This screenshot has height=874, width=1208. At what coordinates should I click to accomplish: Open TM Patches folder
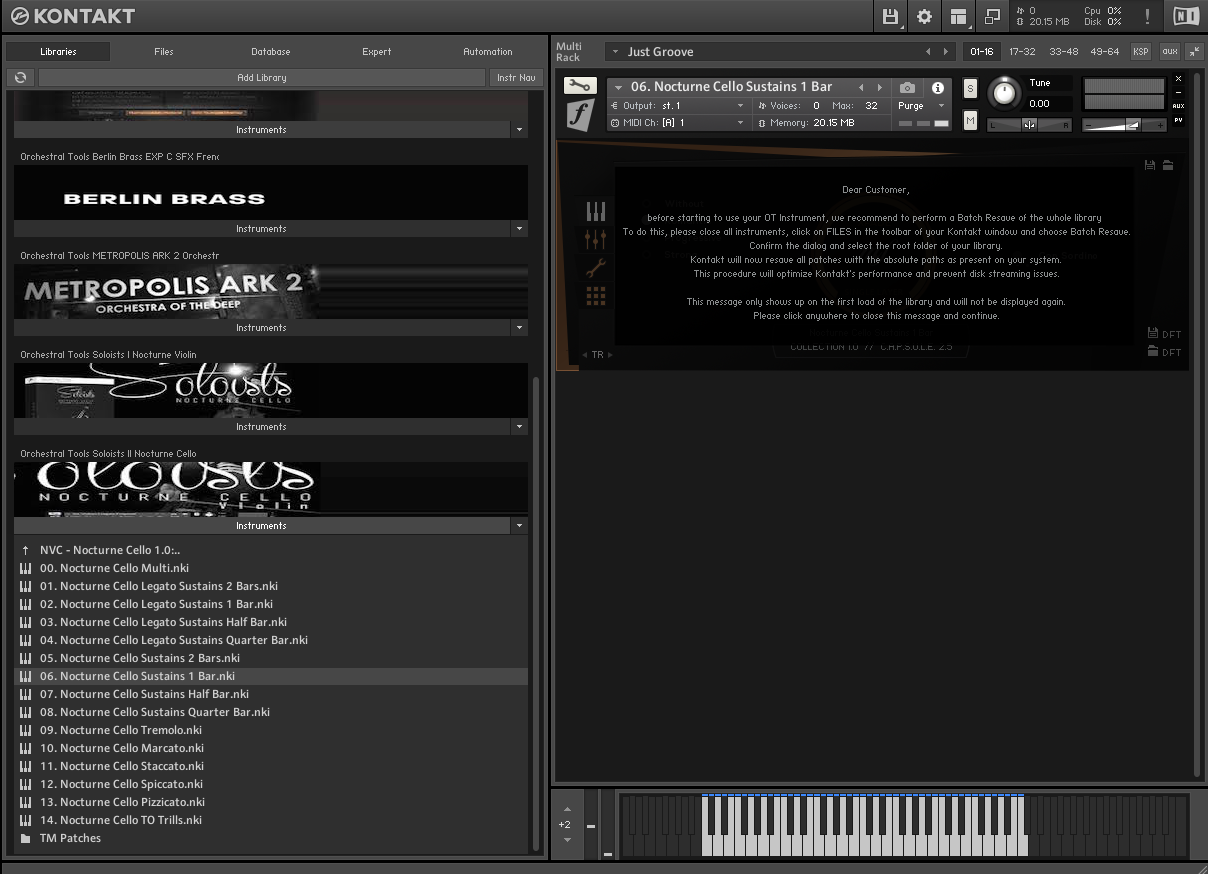(x=271, y=838)
